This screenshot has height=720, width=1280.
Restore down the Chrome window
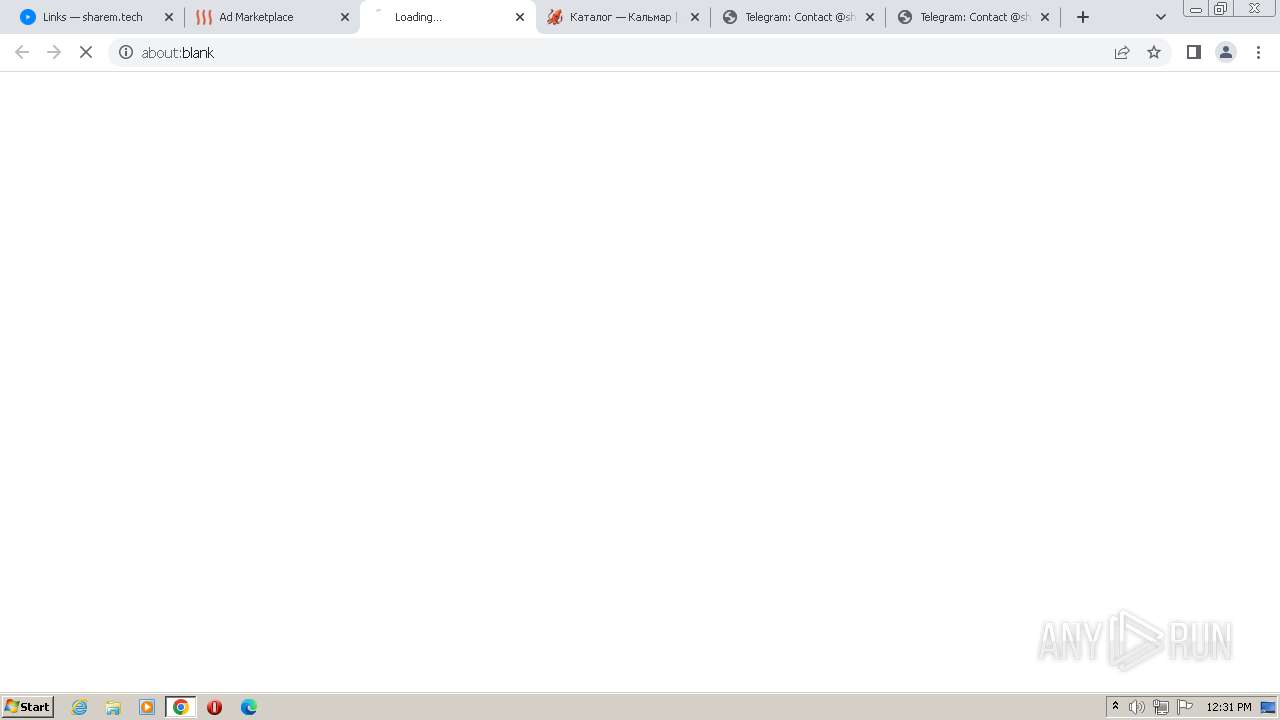[1221, 9]
